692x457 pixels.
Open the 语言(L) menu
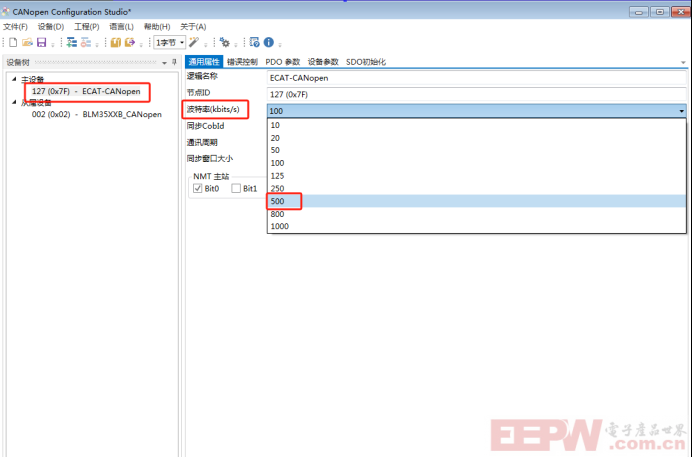point(121,27)
